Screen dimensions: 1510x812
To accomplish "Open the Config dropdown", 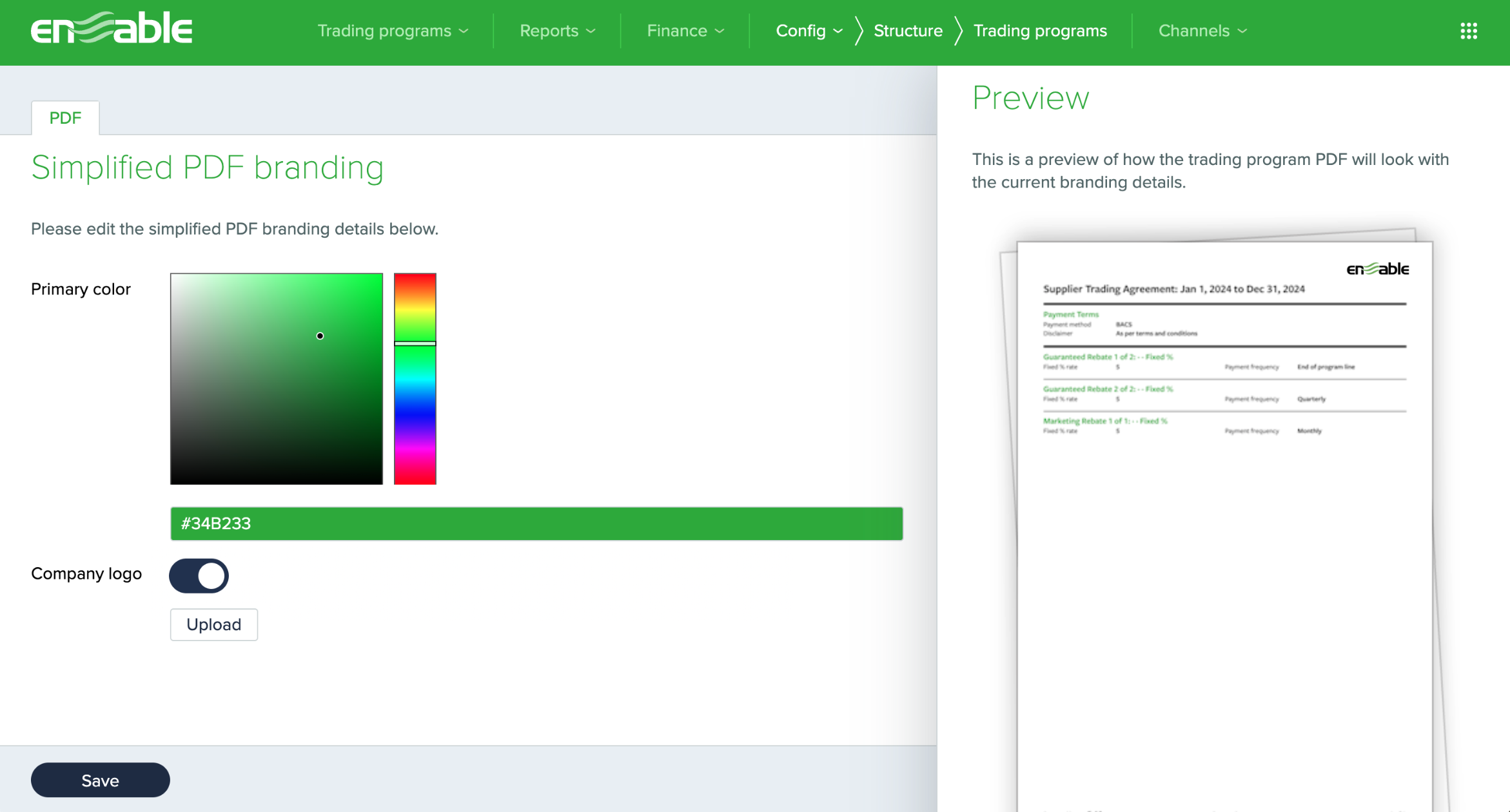I will click(809, 31).
